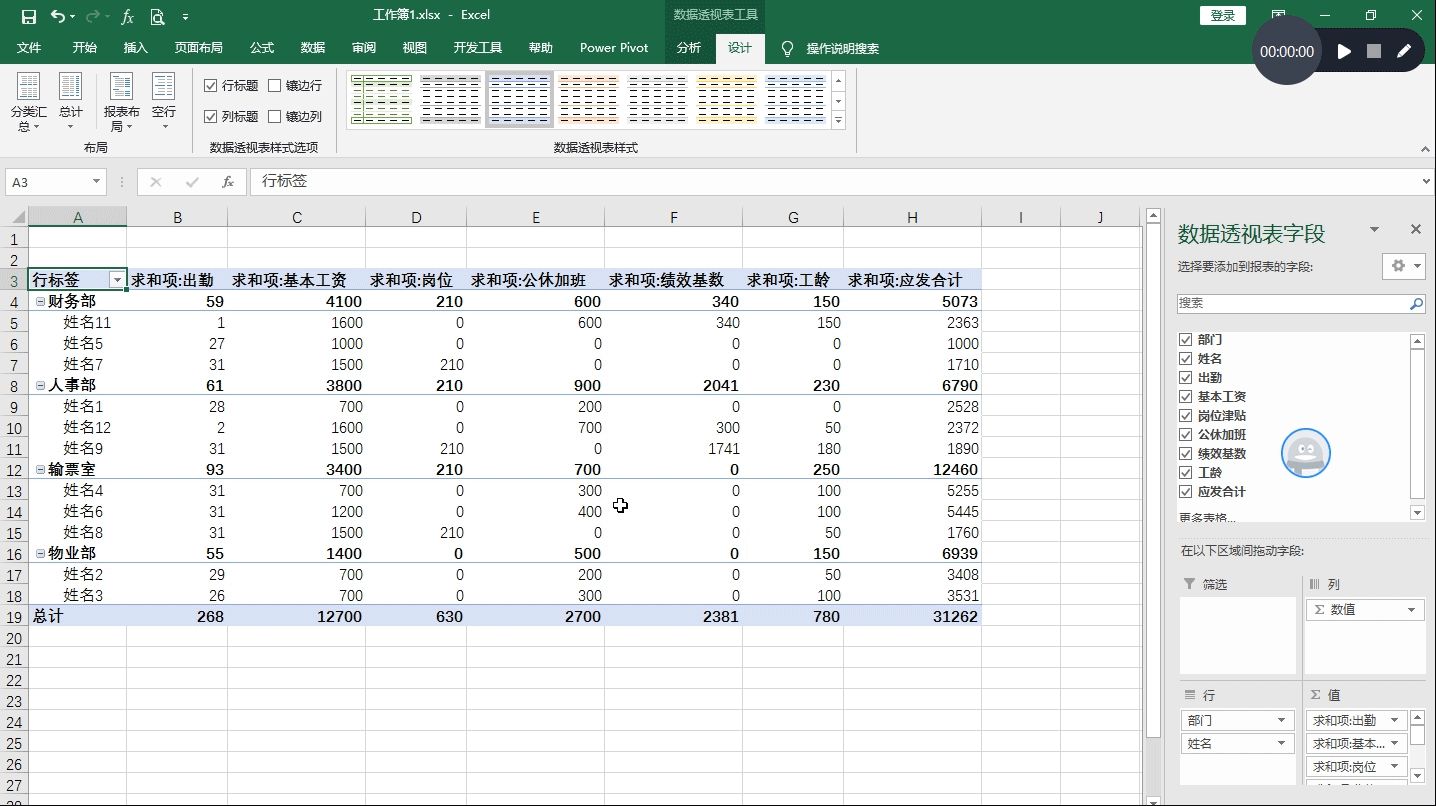Open the 部门 field dropdown in rows area

(1281, 720)
